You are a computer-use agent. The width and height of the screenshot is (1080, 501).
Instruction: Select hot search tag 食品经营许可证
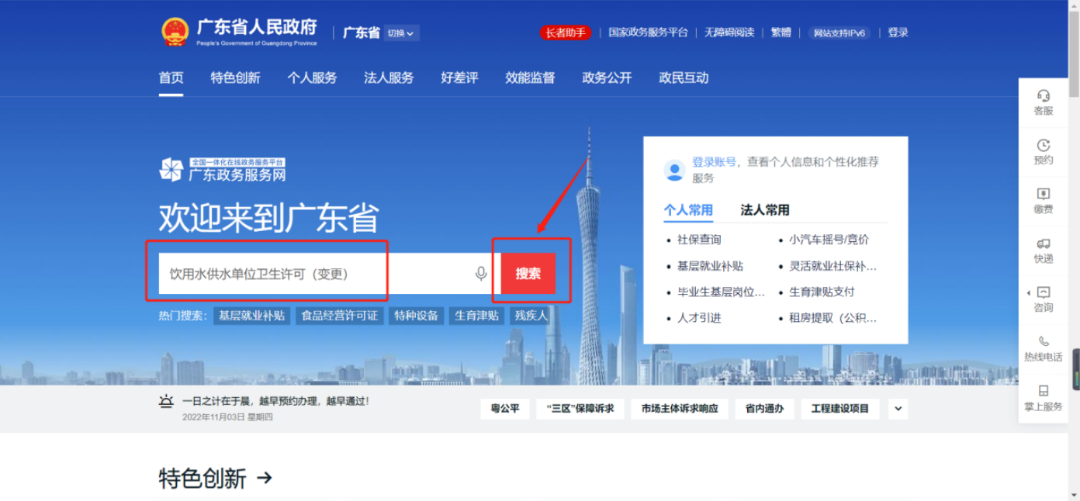(x=340, y=316)
